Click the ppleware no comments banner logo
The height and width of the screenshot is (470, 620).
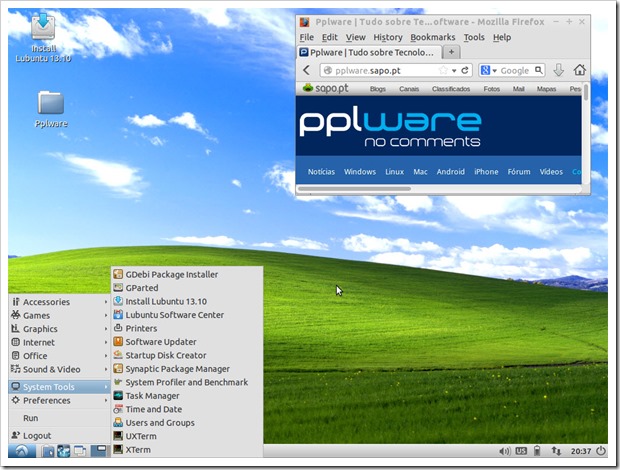coord(390,126)
